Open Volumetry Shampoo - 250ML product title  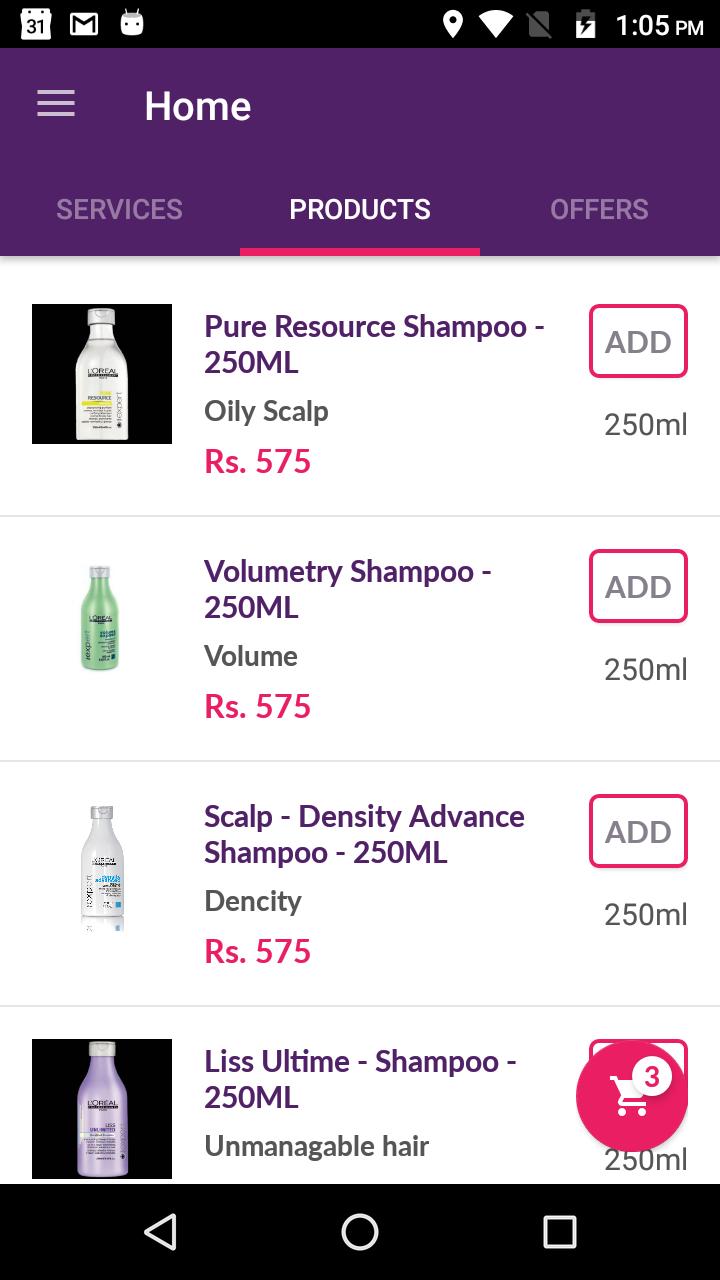coord(348,589)
